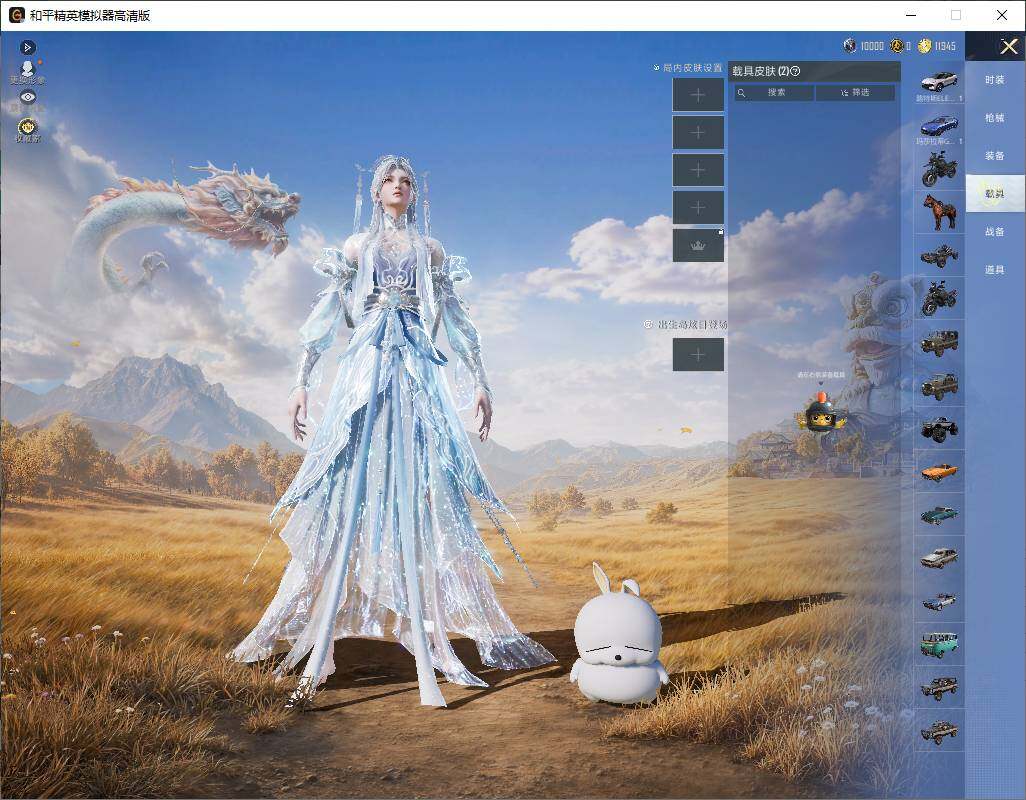
Task: Select the white sports car skin thumbnail
Action: (x=939, y=82)
